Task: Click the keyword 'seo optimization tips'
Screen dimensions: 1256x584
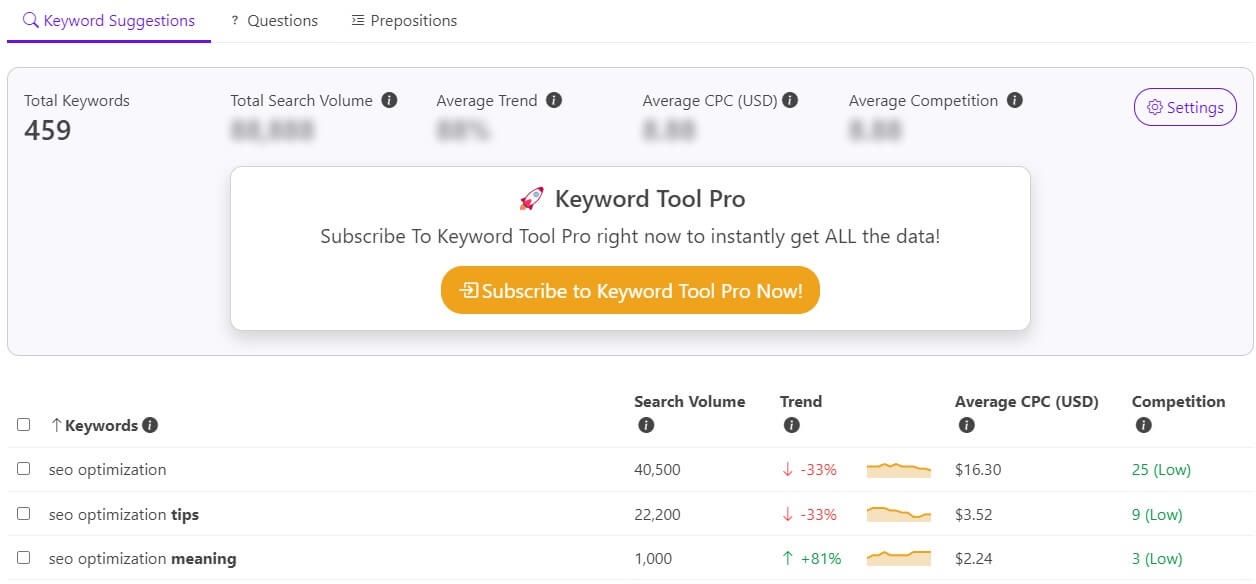Action: point(124,514)
